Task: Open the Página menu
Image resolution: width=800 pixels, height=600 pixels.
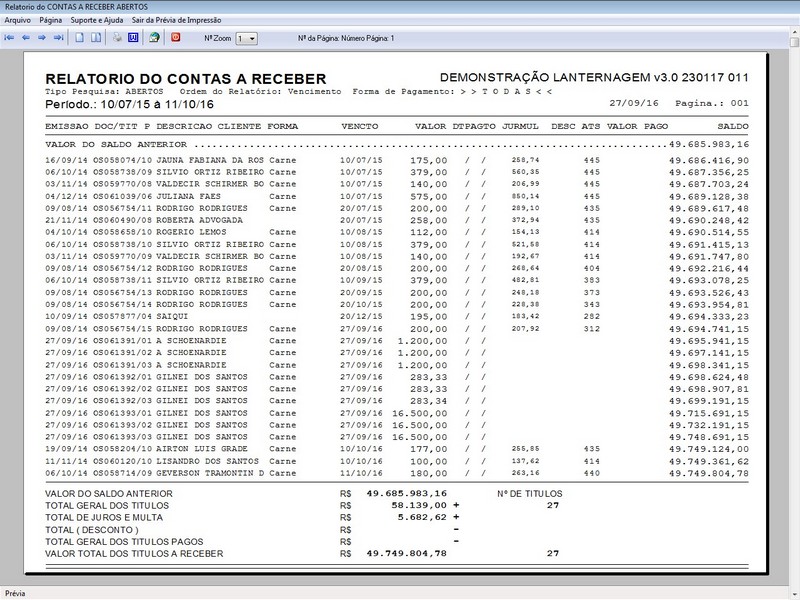Action: (51, 20)
